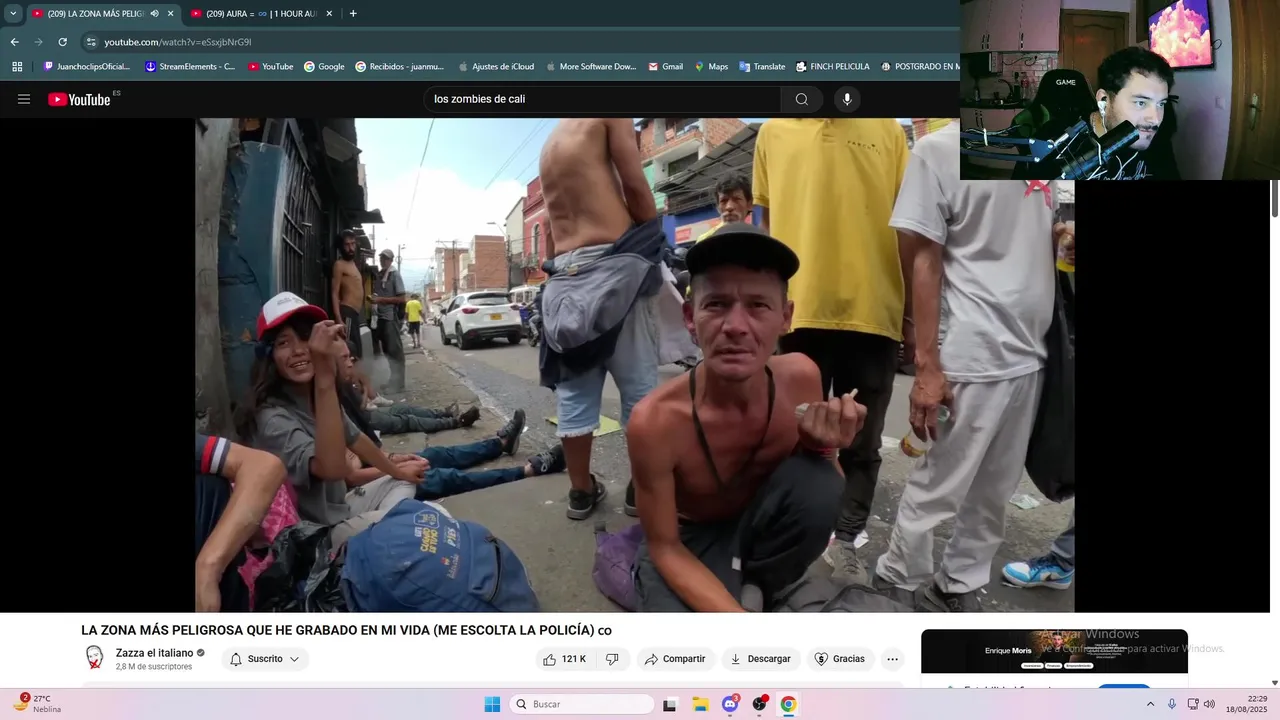Click the search magnifier button

click(x=801, y=99)
